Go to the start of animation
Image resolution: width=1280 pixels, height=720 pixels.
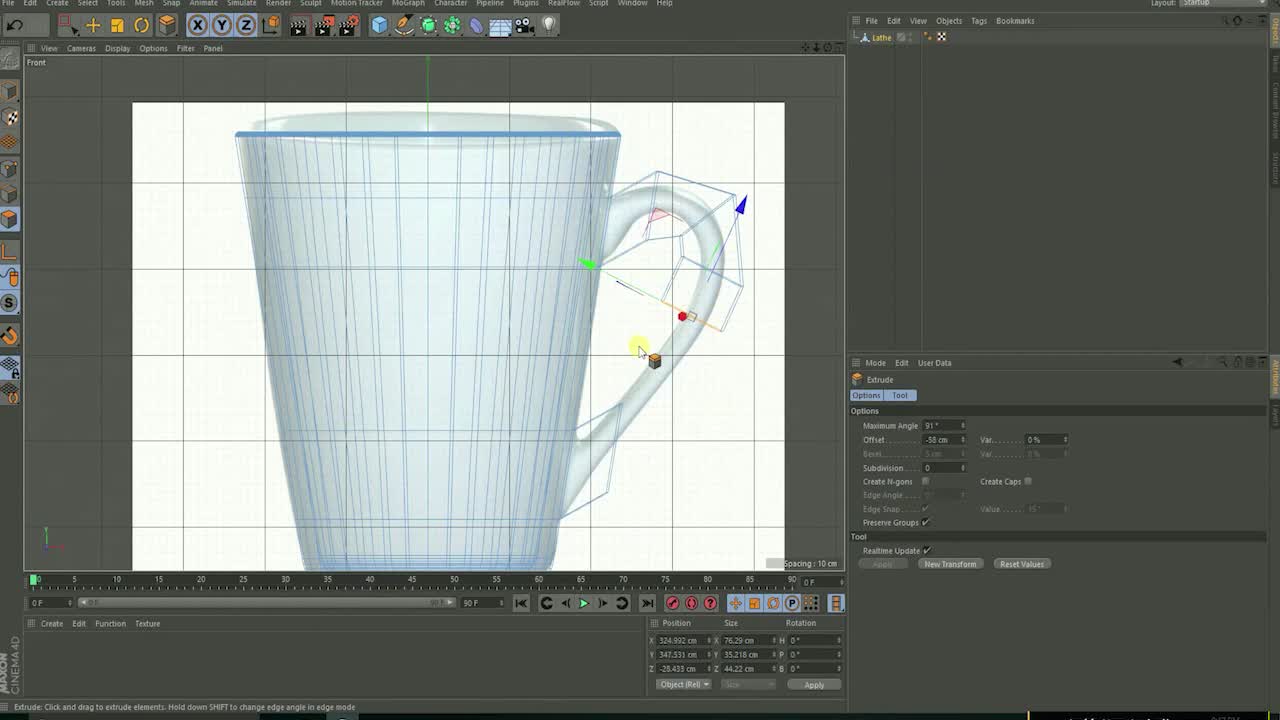pyautogui.click(x=521, y=603)
